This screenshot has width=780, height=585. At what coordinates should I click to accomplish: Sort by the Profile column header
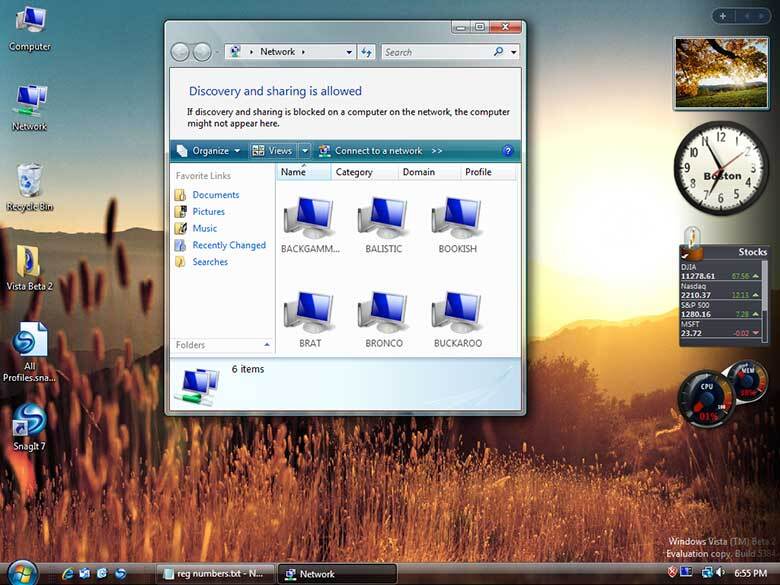point(488,172)
